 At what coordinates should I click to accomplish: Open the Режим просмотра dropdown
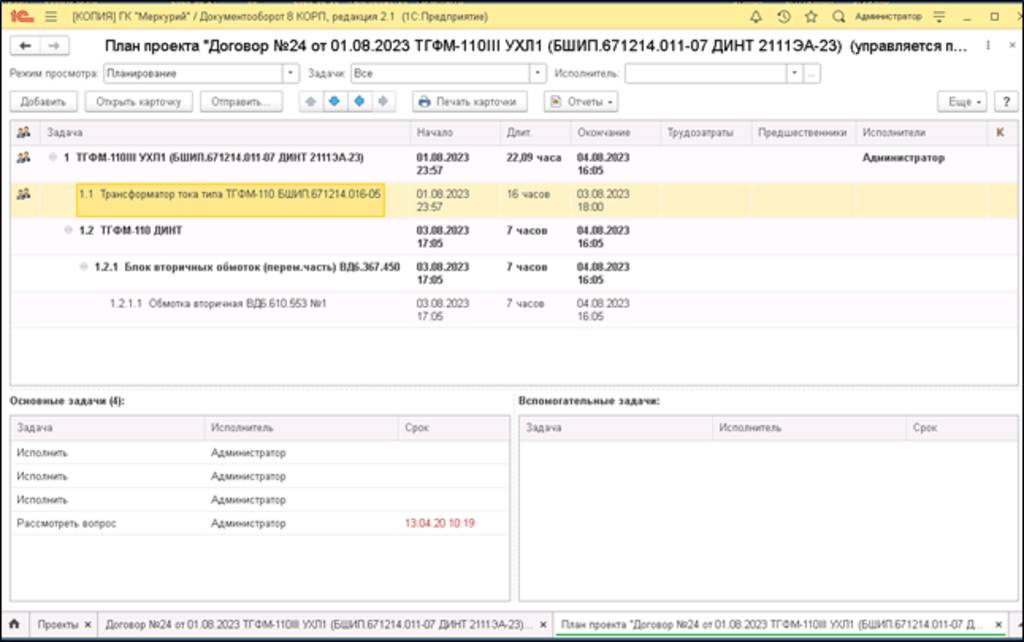point(290,73)
